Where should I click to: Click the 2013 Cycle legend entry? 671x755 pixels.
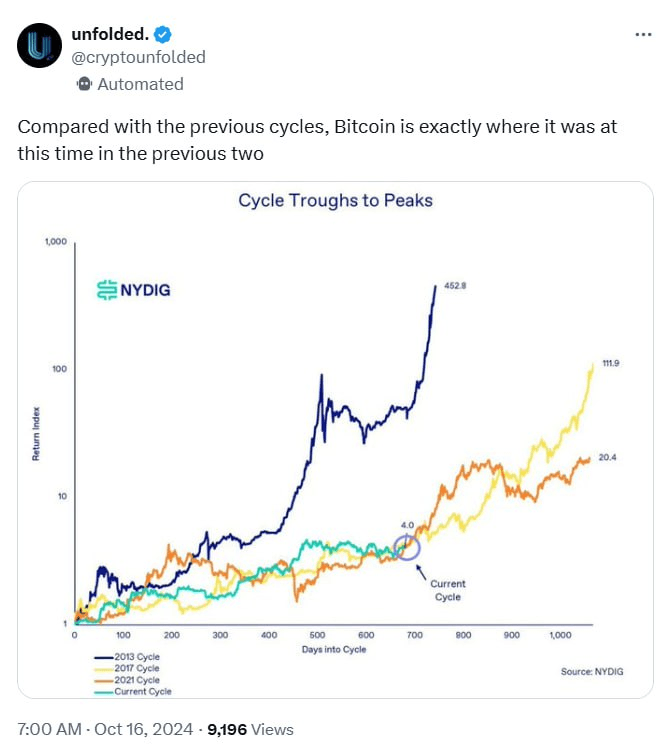click(x=131, y=656)
